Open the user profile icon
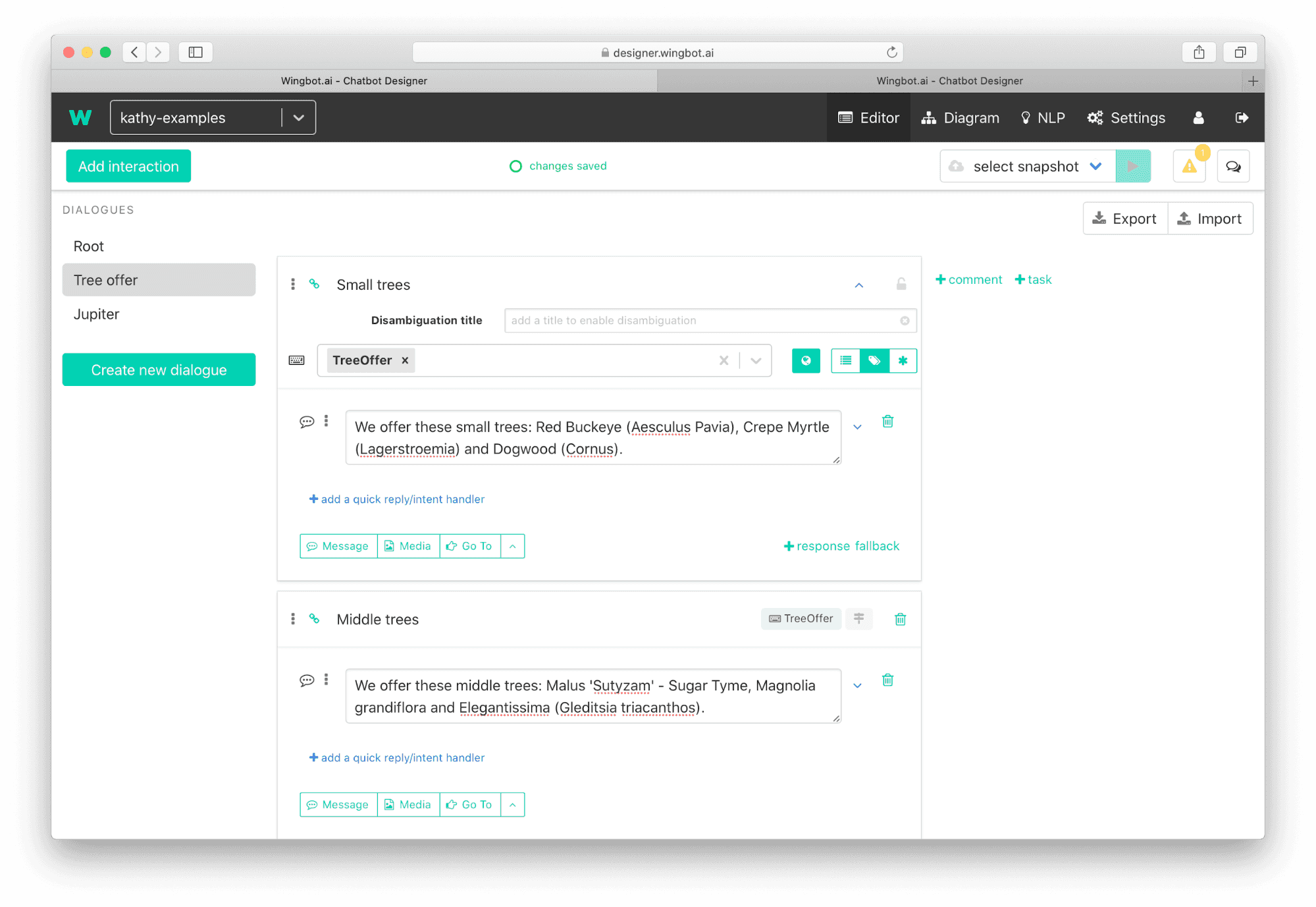1316x907 pixels. point(1198,117)
